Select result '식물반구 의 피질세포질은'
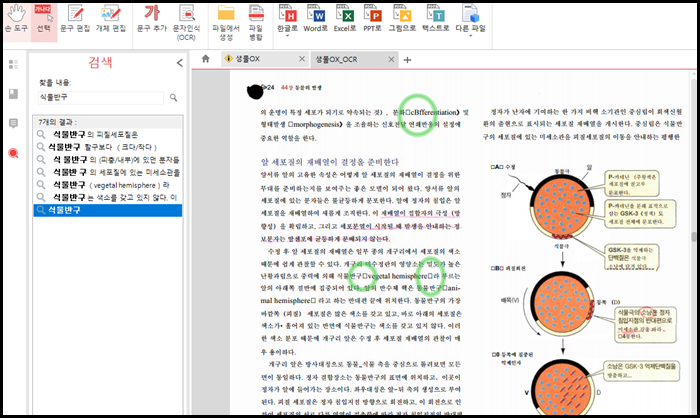The height and width of the screenshot is (418, 700). (108, 134)
